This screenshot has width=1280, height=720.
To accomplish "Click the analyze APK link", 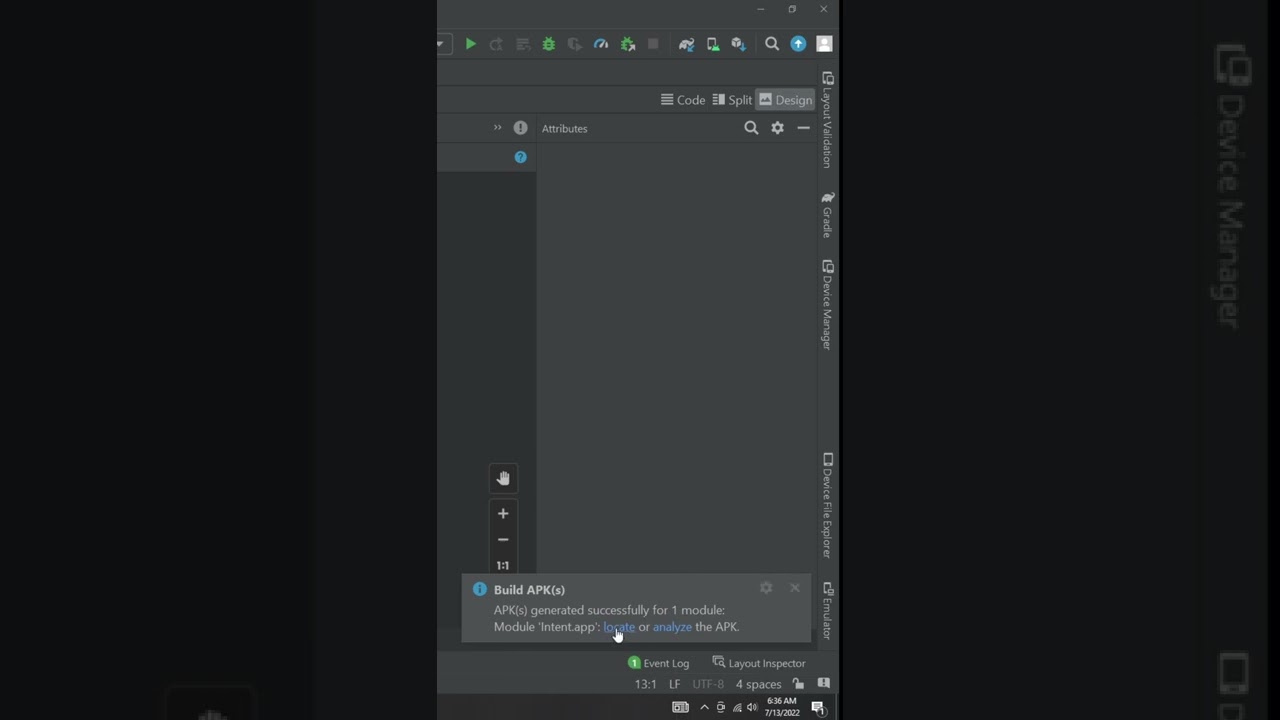I will coord(672,627).
